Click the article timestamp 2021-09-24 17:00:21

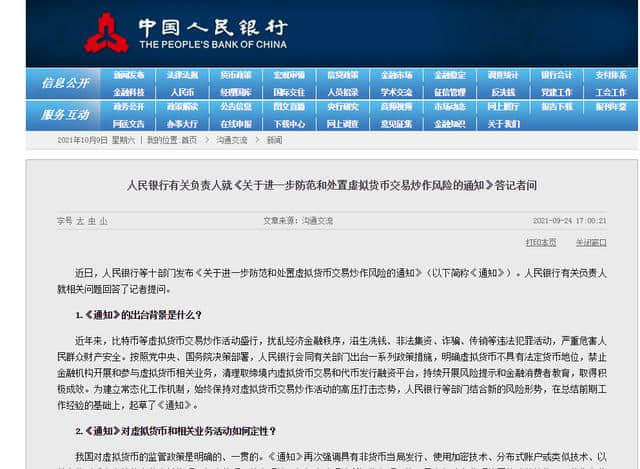pos(569,221)
